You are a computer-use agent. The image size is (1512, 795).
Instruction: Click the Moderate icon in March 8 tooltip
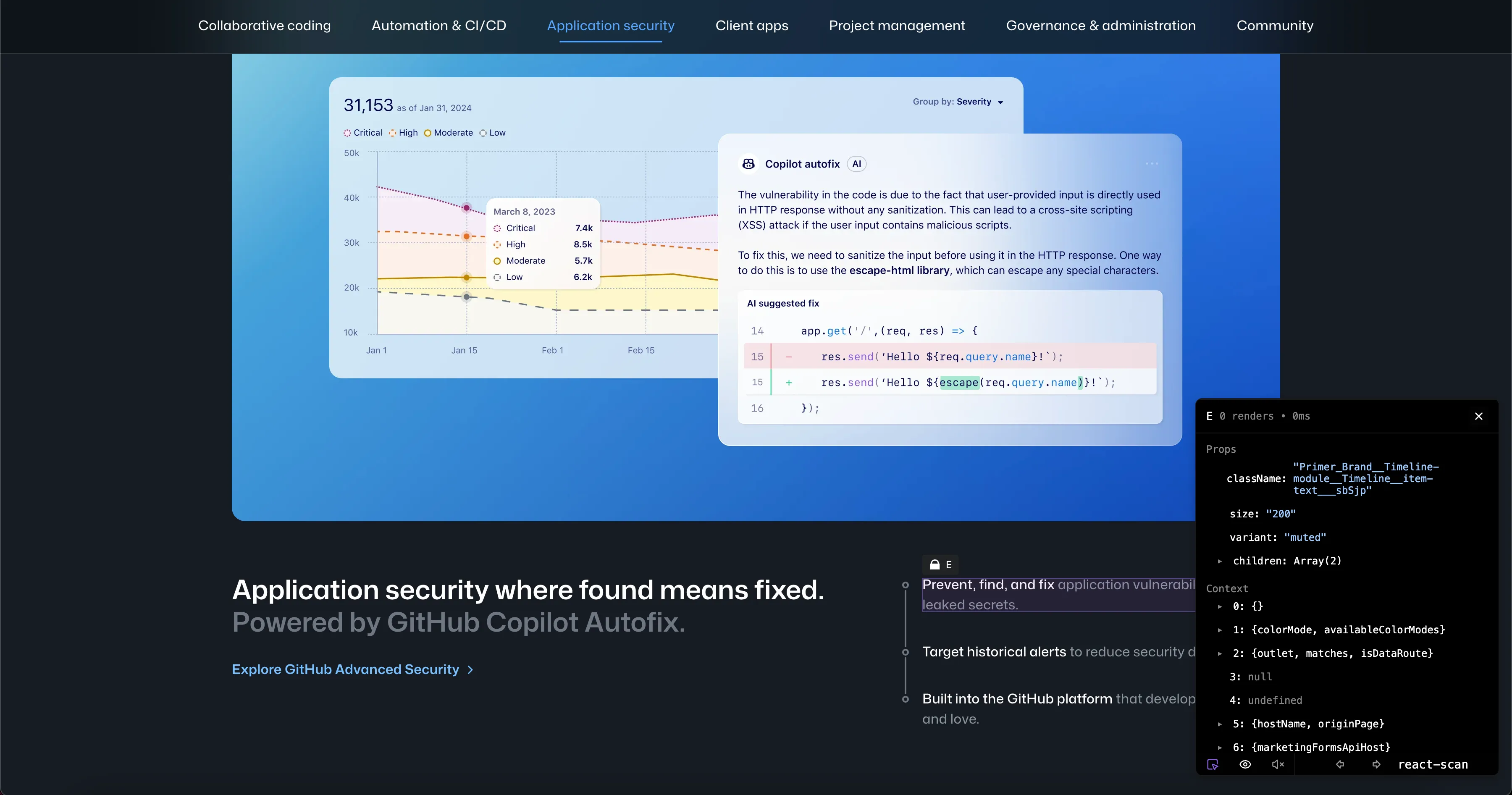coord(497,261)
